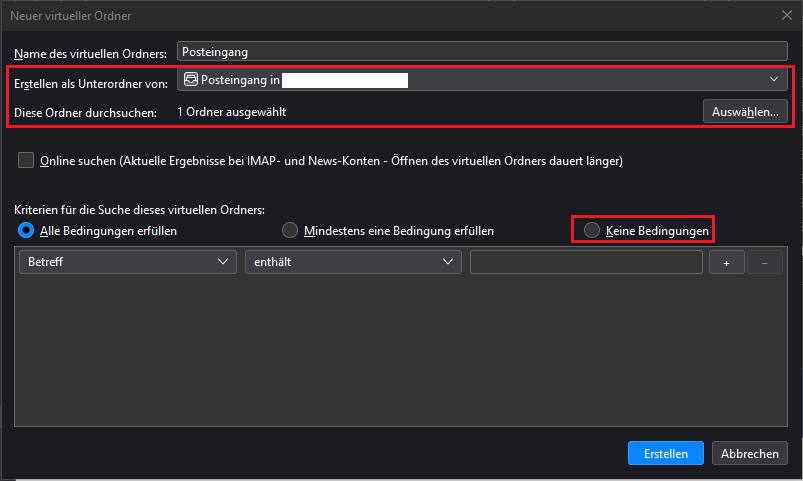The image size is (803, 481).
Task: Choose the Keine Bedingungen radio button
Action: pos(592,231)
